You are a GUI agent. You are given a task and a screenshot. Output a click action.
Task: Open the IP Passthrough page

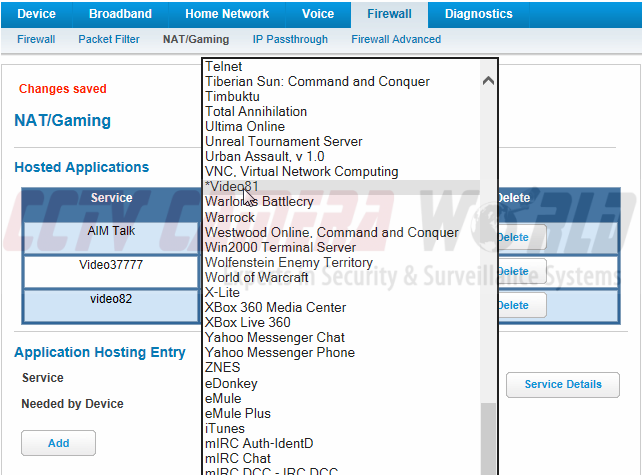290,40
